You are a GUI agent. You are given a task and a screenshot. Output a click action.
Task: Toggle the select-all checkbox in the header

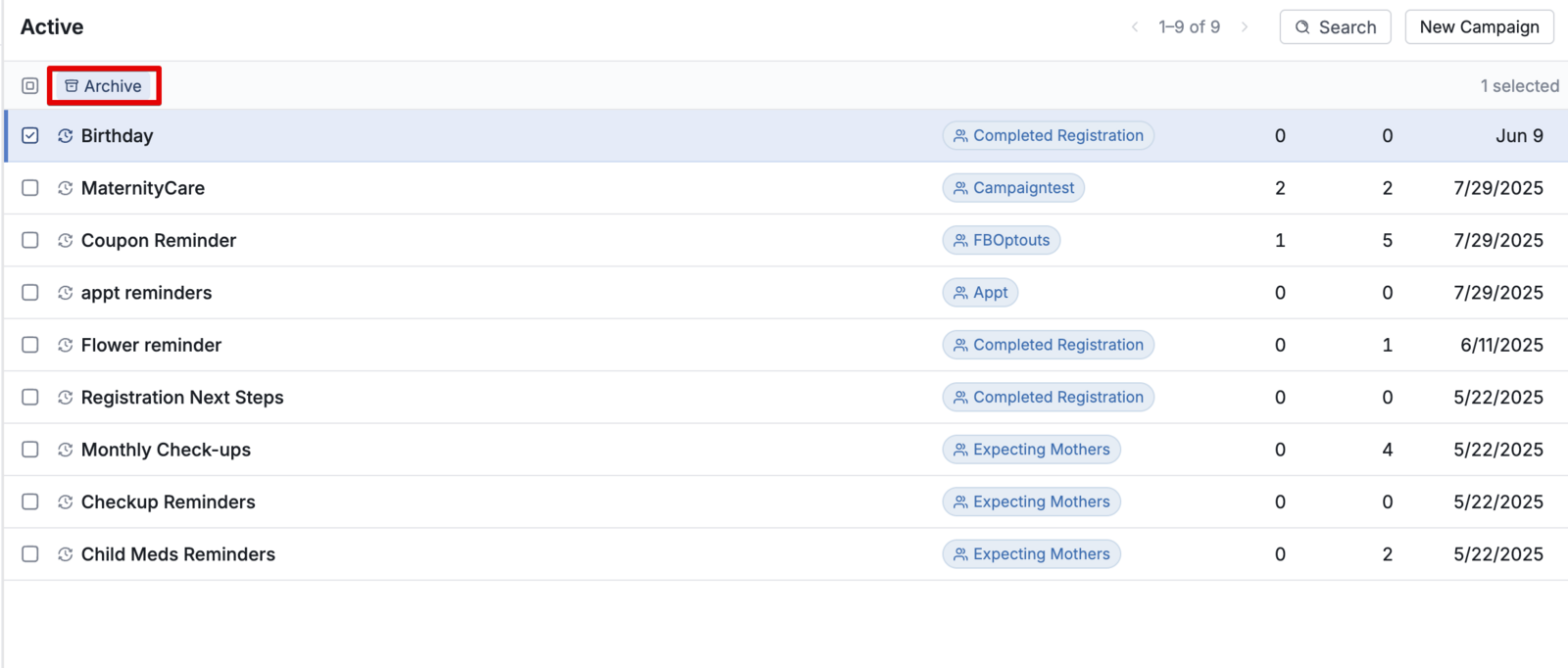point(30,86)
